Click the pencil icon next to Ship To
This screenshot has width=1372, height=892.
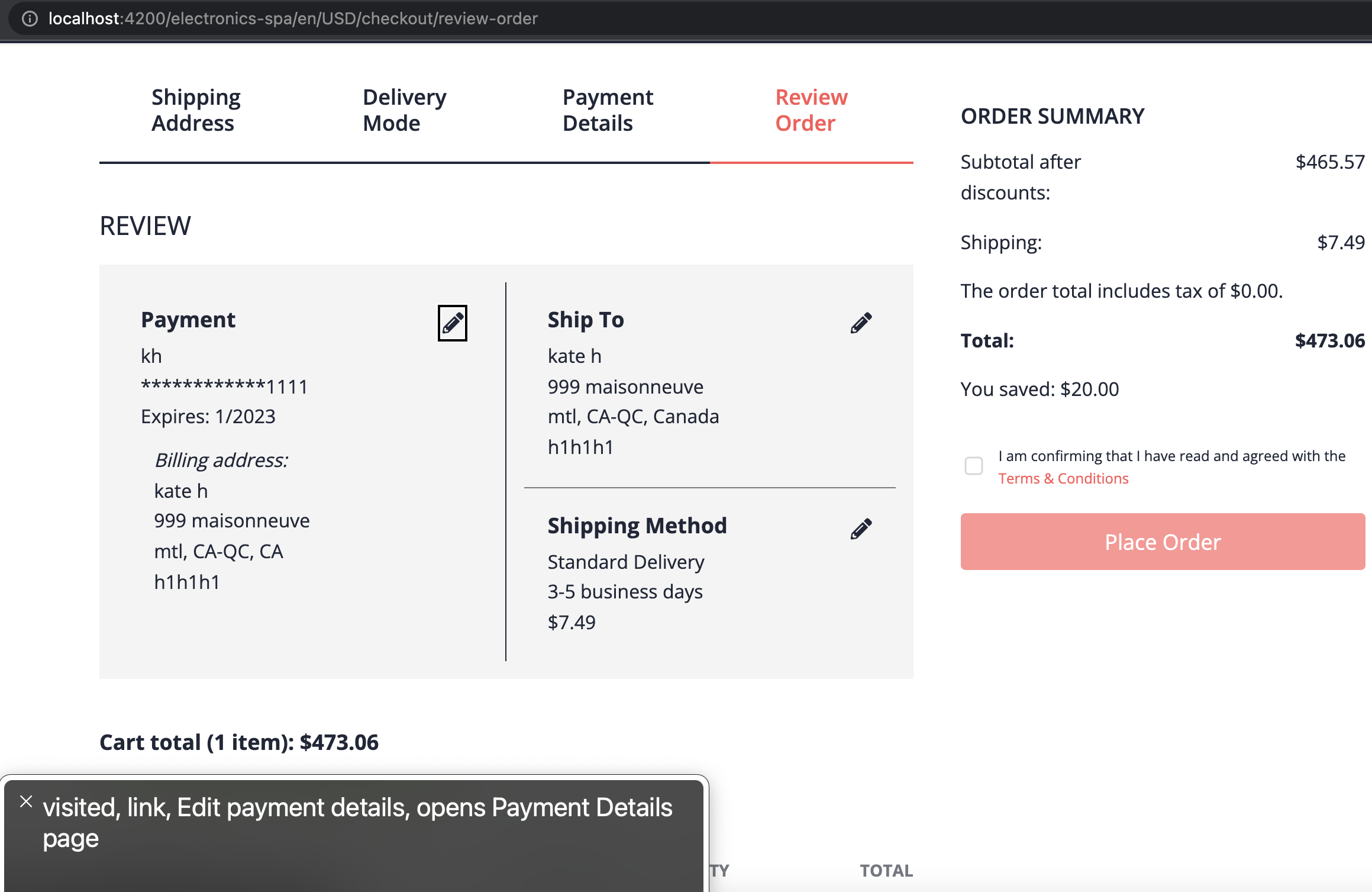coord(861,321)
